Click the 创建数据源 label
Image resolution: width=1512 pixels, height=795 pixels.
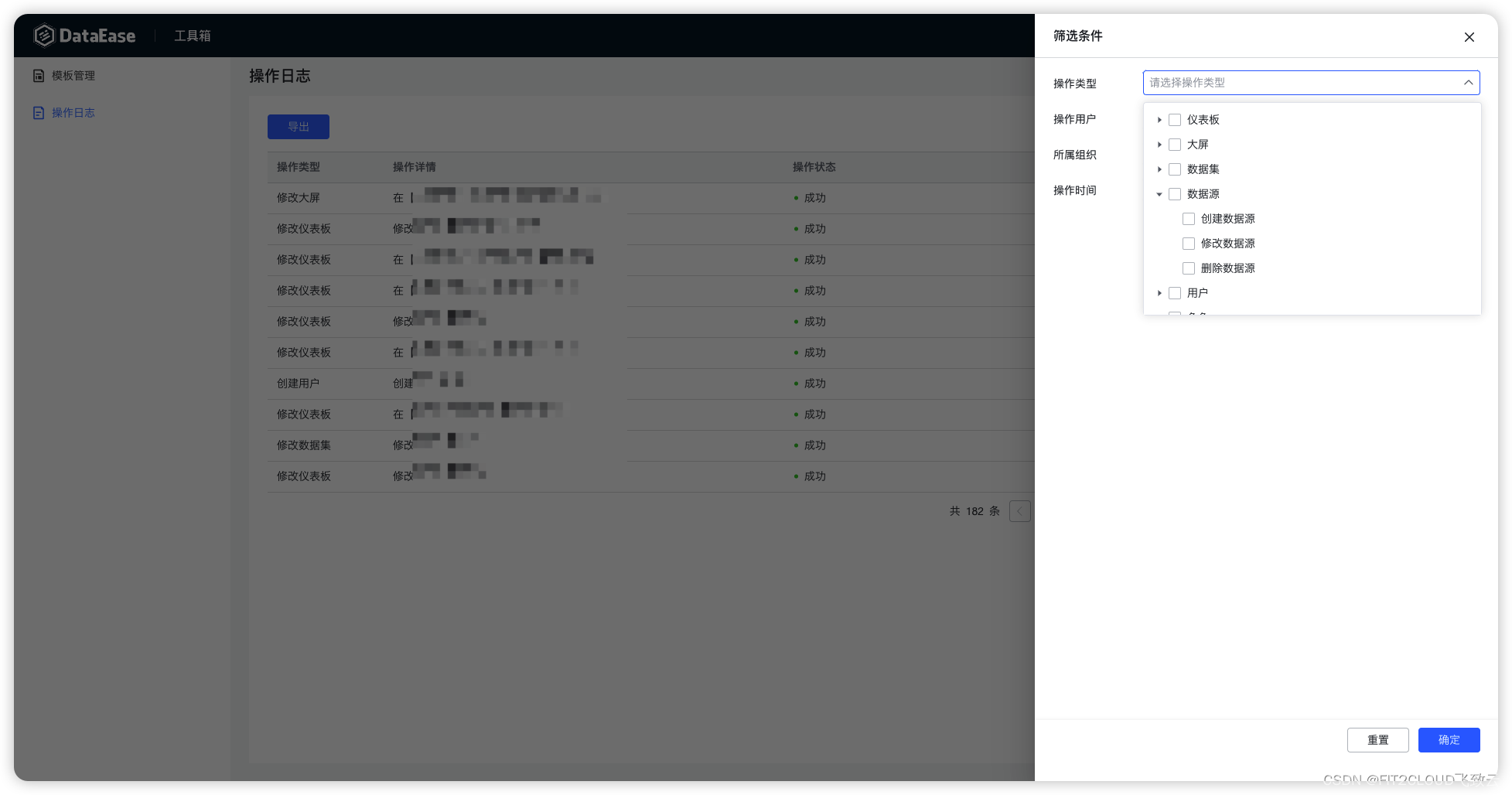[1228, 219]
